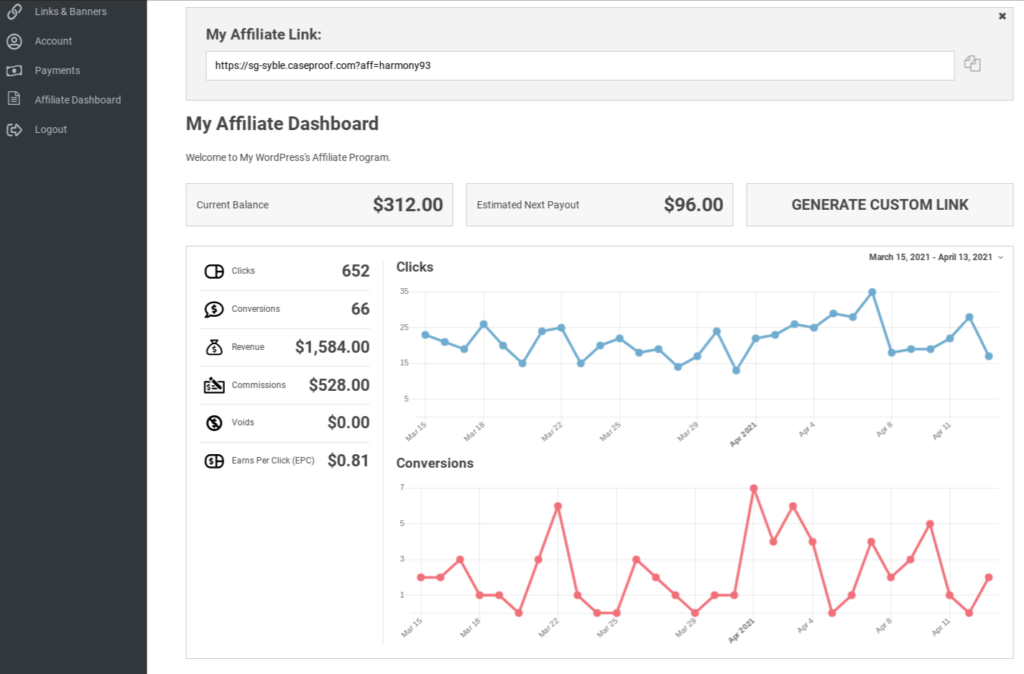Expand the March 15 to April 13 selector
Screen dimensions: 1024x674
[x=930, y=257]
